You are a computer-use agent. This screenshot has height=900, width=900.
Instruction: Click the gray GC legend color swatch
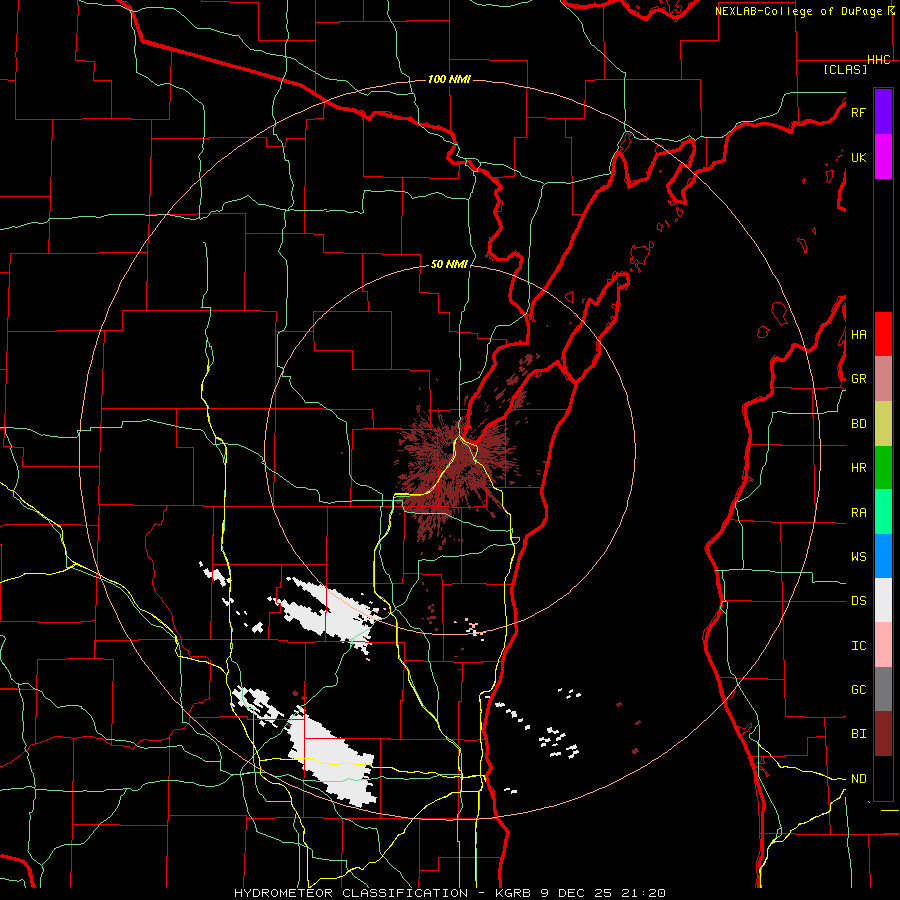(883, 689)
